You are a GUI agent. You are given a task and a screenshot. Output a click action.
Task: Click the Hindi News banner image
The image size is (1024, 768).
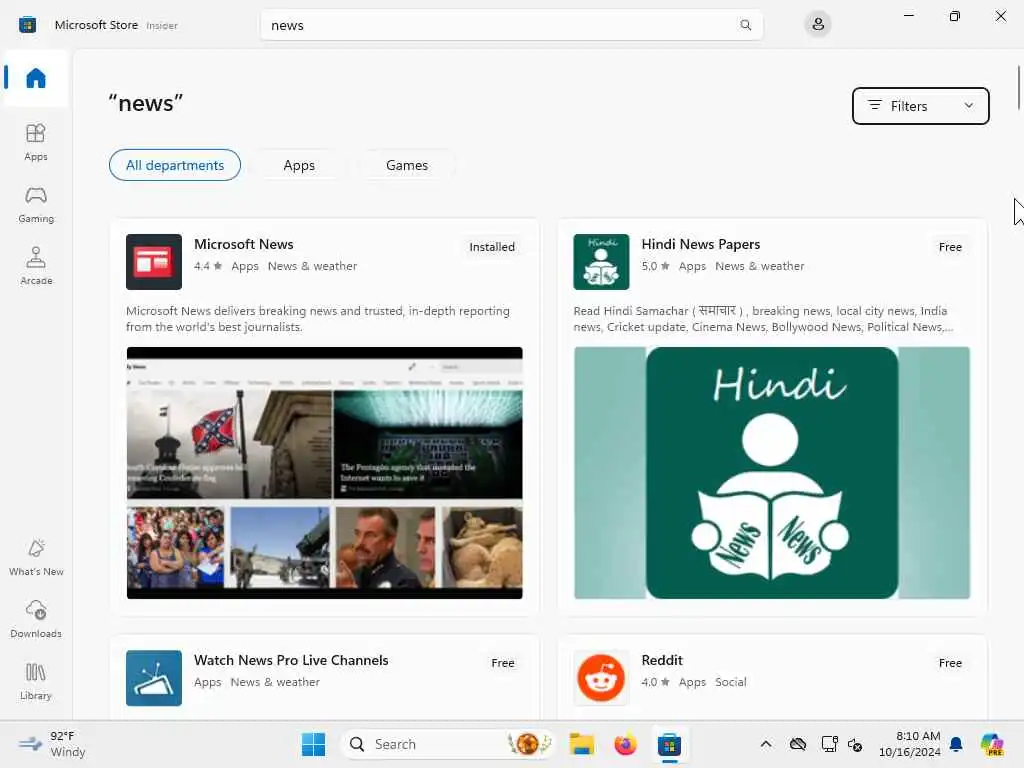[x=772, y=473]
